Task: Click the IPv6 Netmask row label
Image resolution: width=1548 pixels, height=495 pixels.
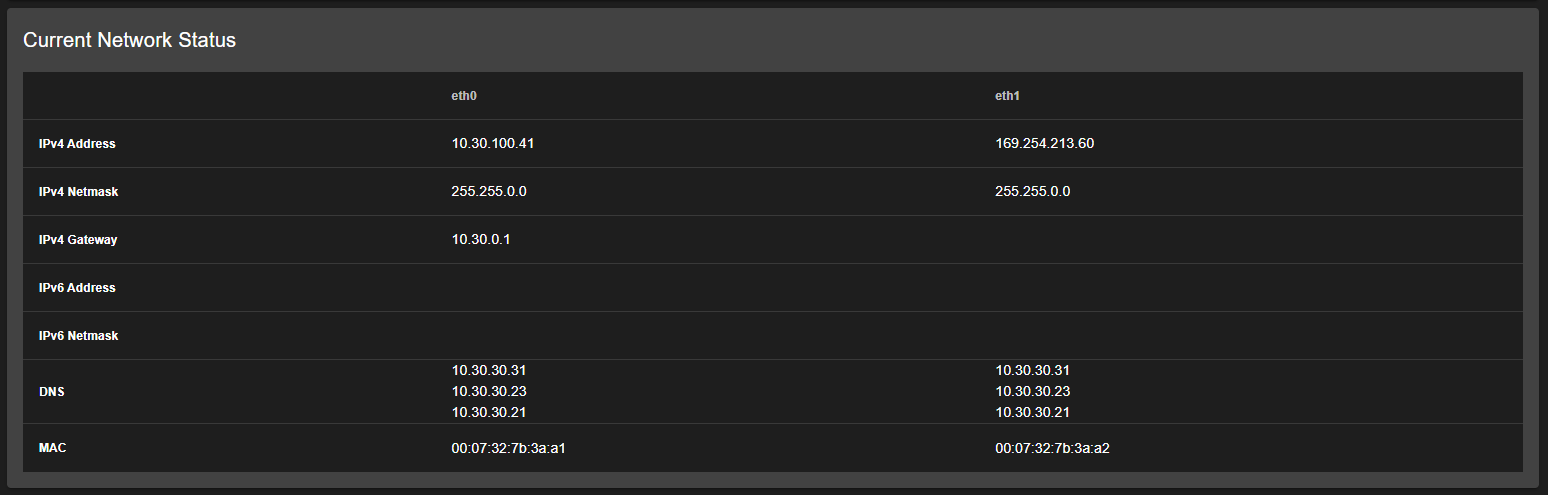Action: click(78, 336)
